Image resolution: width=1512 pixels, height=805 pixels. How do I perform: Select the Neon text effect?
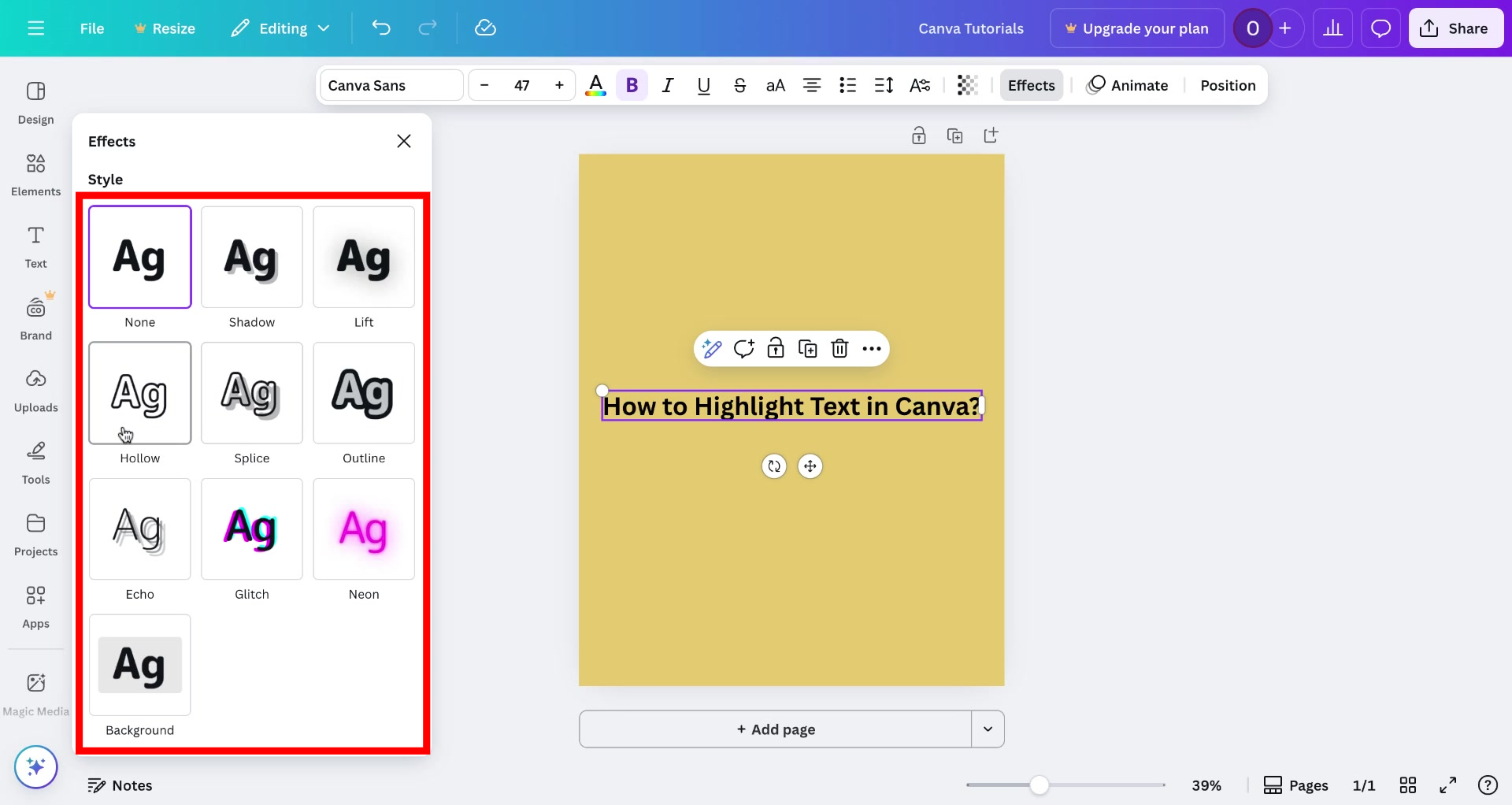tap(363, 529)
